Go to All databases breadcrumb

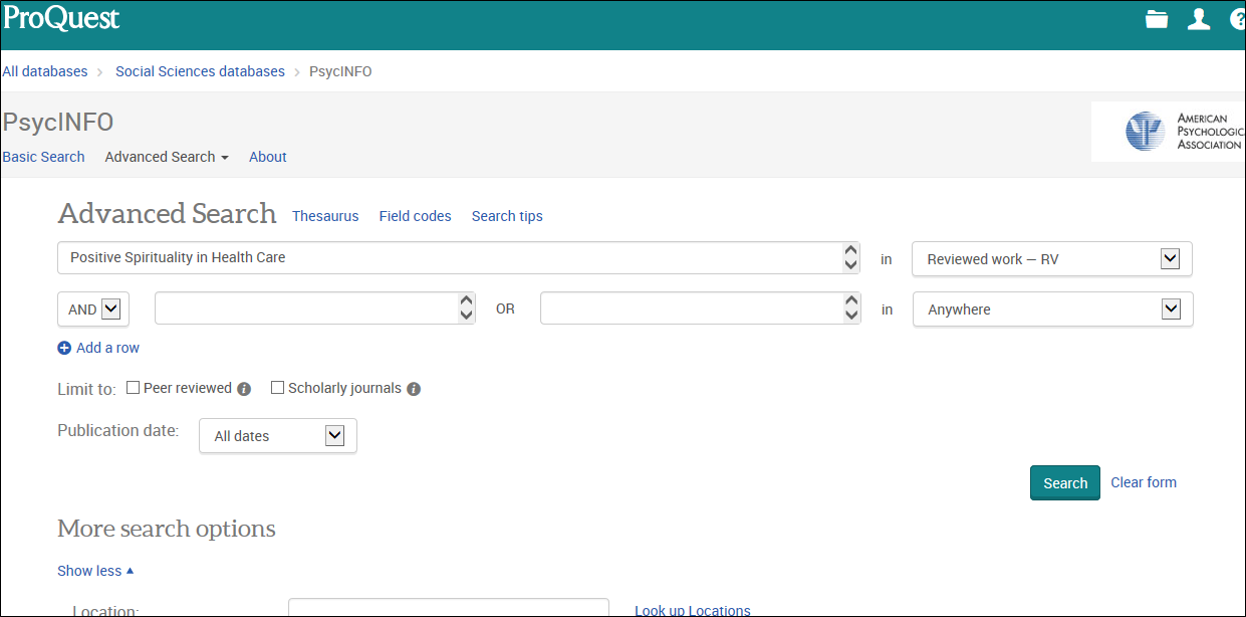pos(45,72)
